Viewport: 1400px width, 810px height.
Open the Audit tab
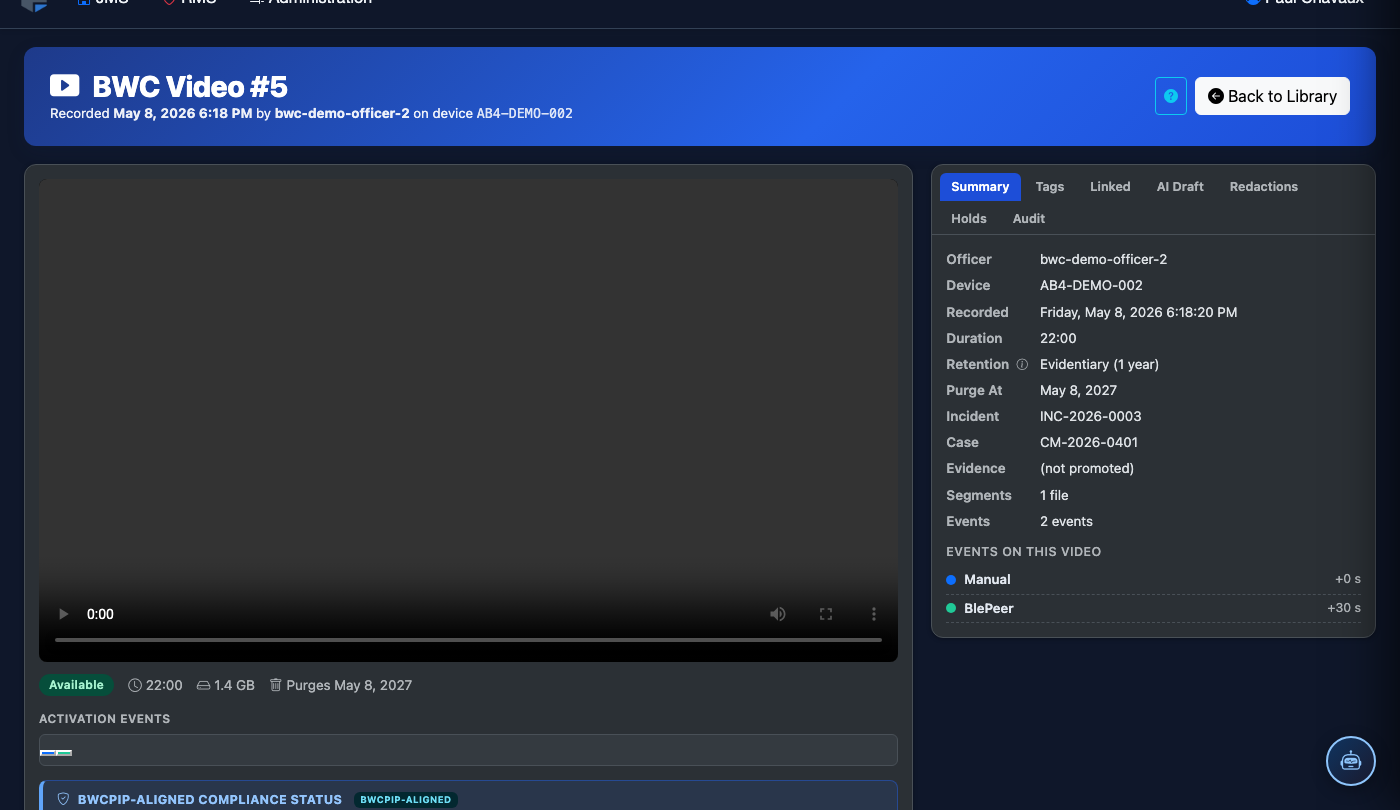(1029, 218)
